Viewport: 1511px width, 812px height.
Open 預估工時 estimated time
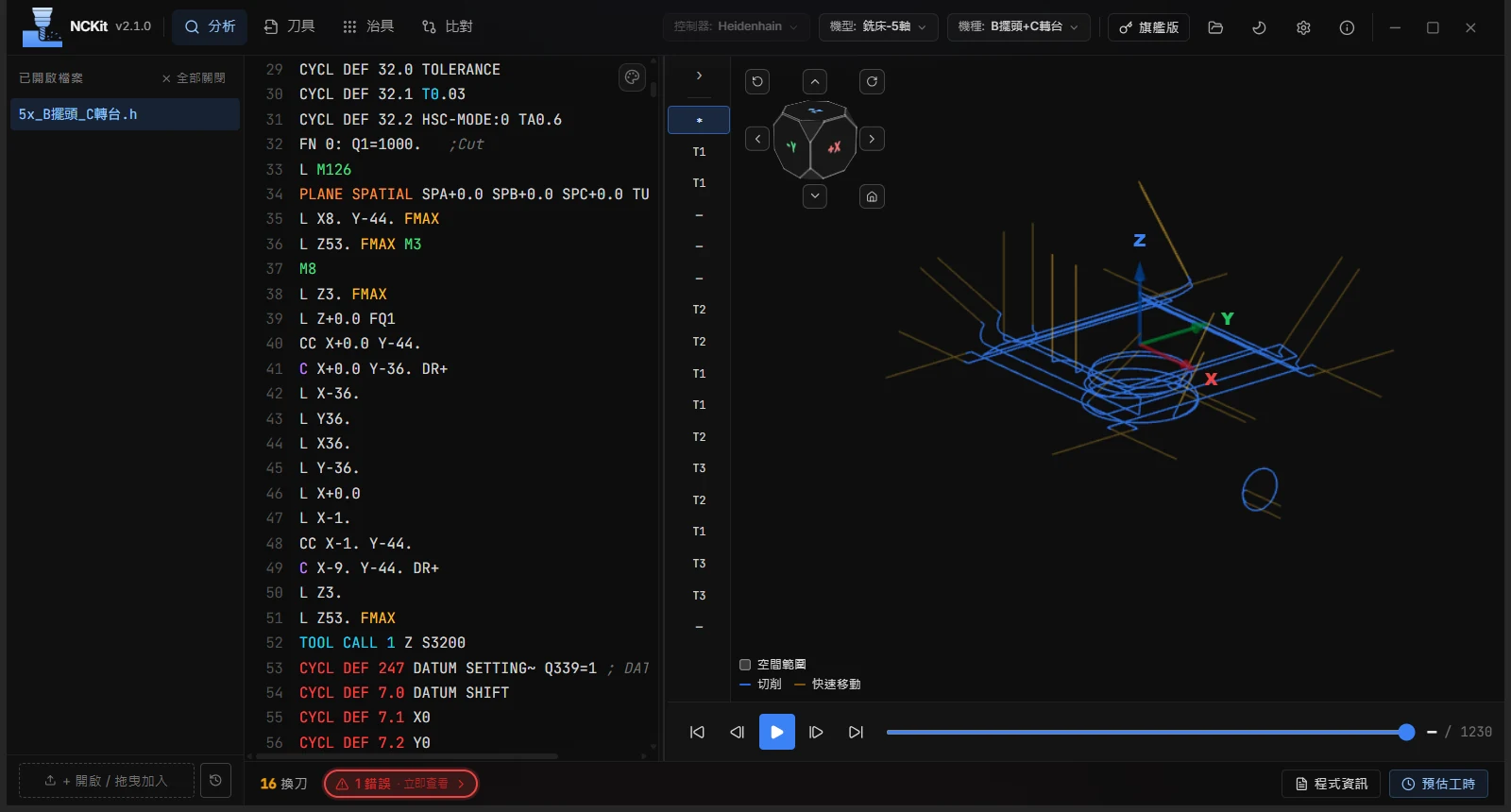(1438, 784)
